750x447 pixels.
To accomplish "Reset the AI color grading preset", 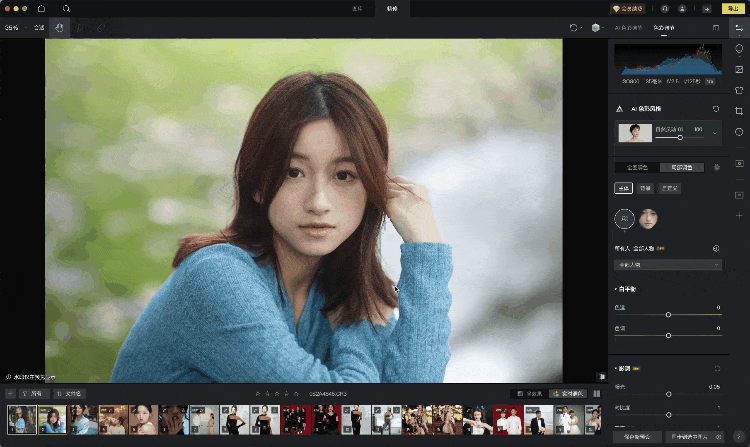I will (x=715, y=108).
